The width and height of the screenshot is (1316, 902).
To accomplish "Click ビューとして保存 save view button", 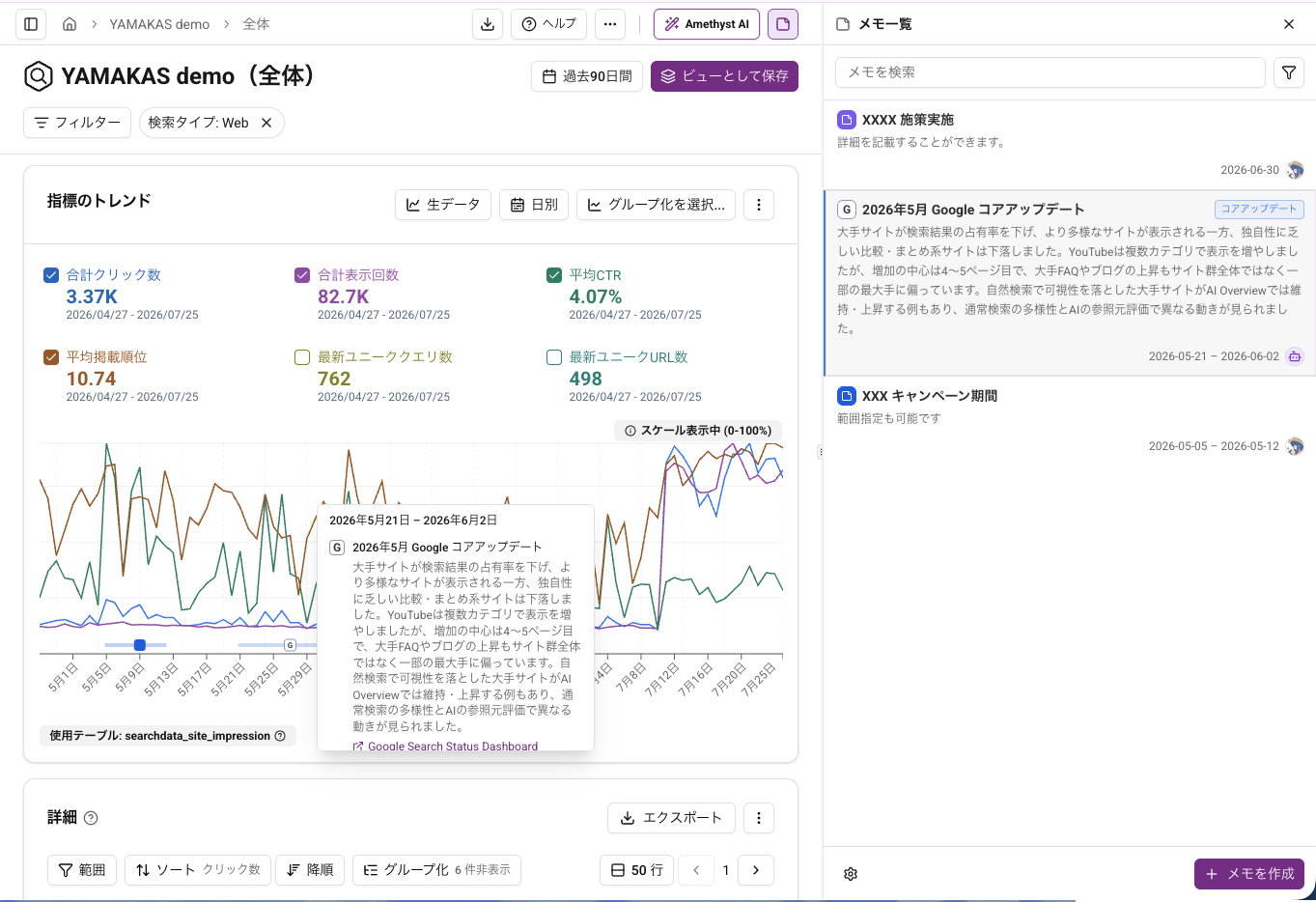I will (724, 76).
